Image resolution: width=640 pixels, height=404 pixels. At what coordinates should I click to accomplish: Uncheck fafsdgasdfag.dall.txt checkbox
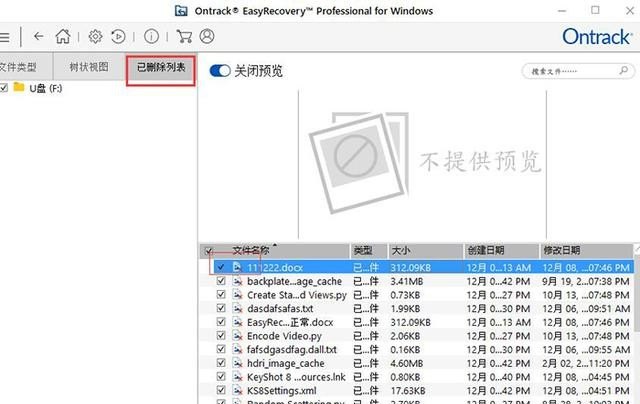pyautogui.click(x=221, y=349)
